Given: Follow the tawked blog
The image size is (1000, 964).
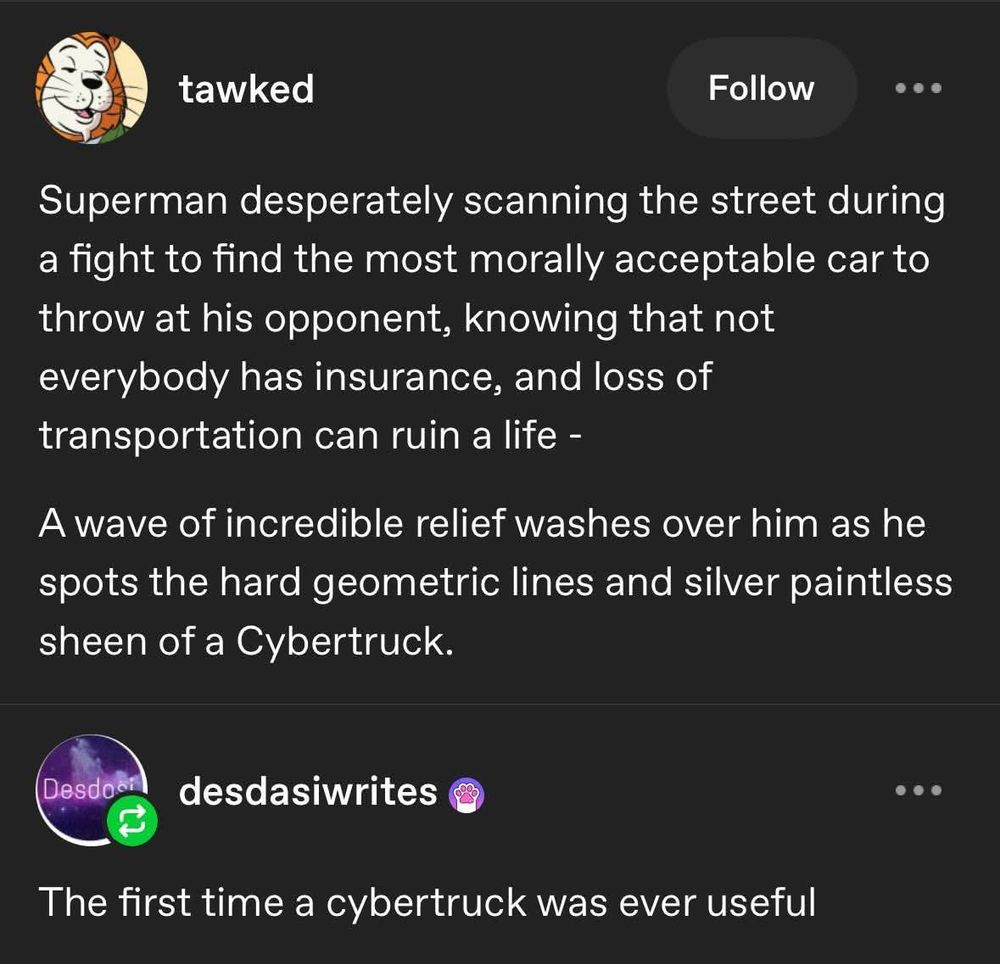Looking at the screenshot, I should pyautogui.click(x=761, y=88).
